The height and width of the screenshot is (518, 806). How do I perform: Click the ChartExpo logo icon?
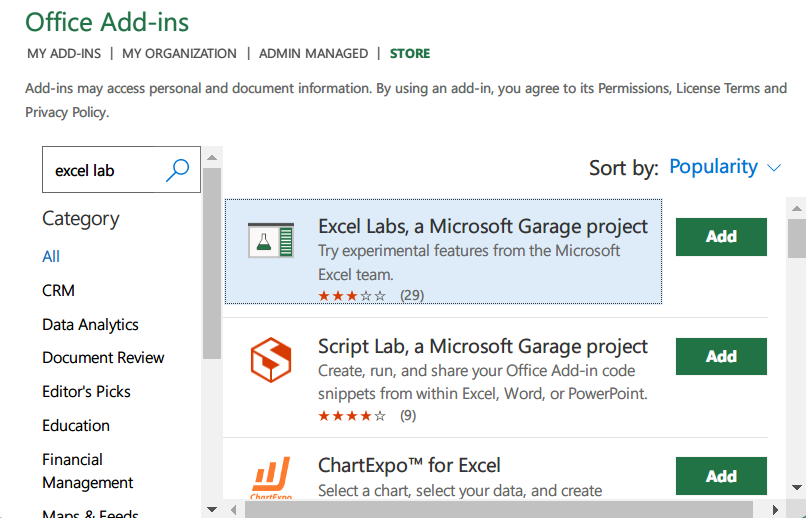click(x=271, y=478)
